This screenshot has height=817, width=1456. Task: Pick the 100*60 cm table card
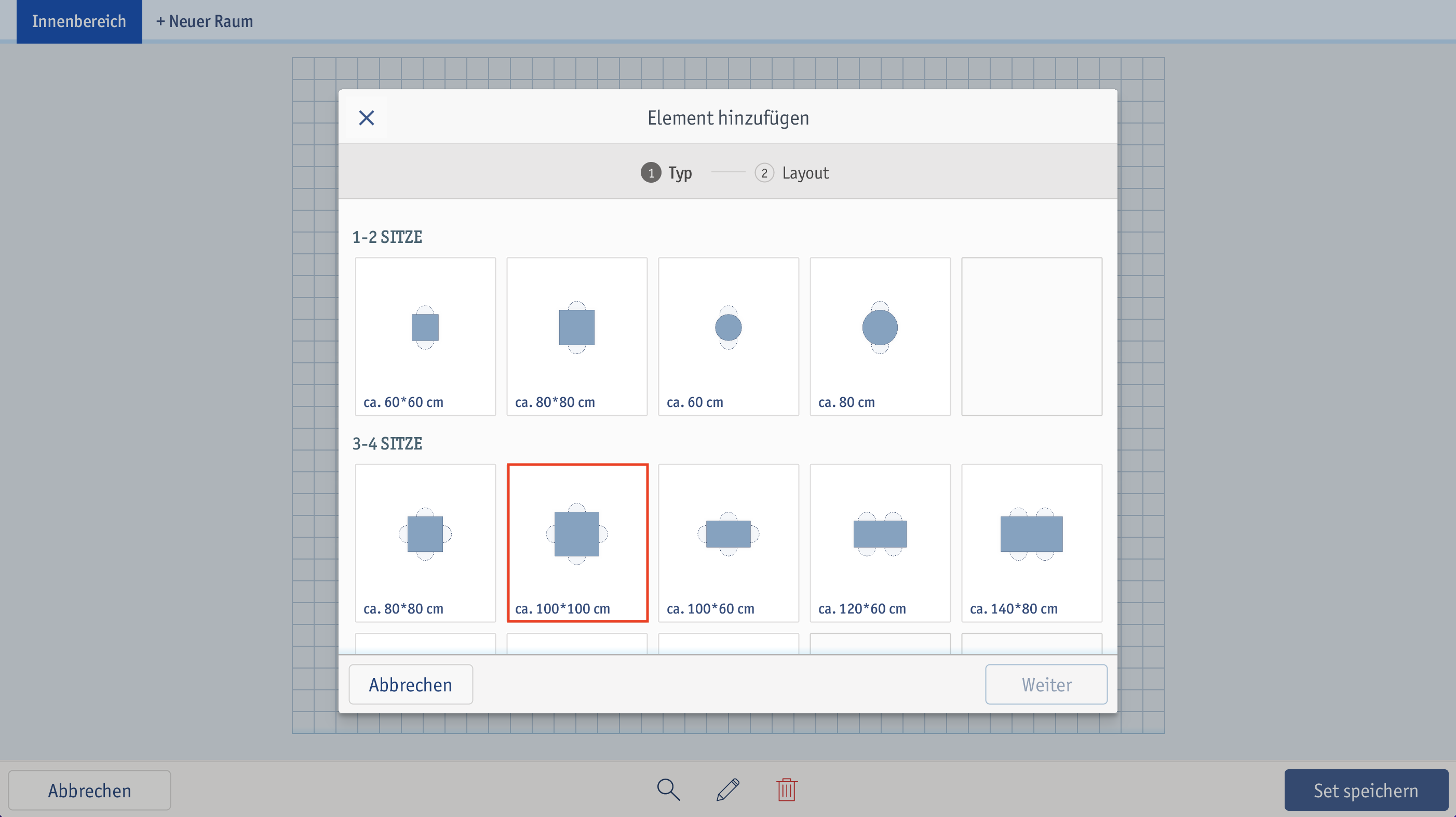[728, 543]
